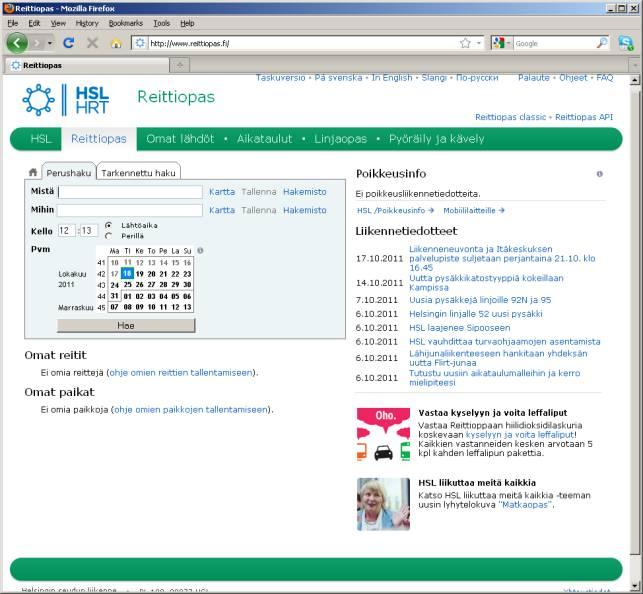Click the search magnifier icon

click(602, 43)
